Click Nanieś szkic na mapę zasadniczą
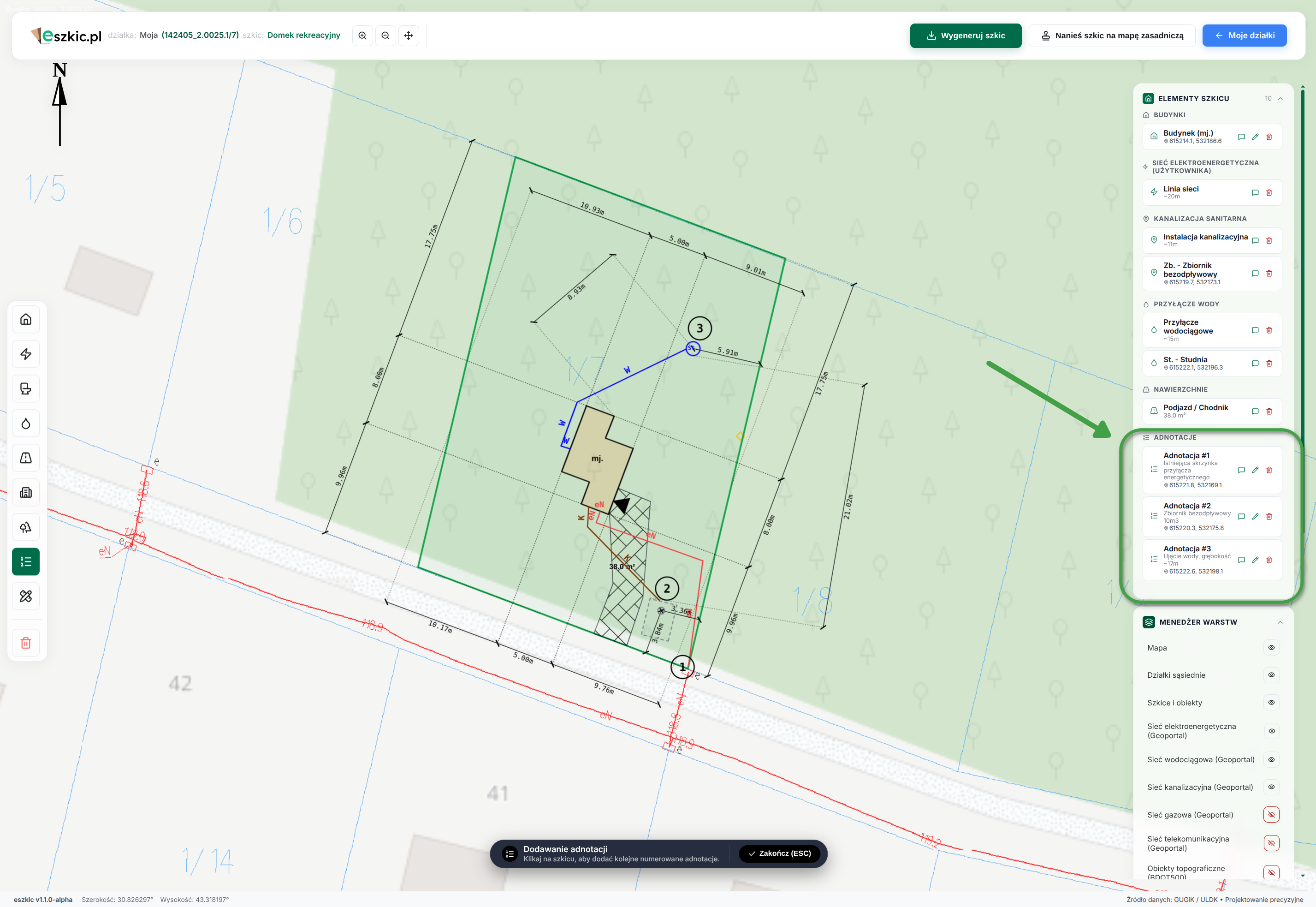This screenshot has width=1316, height=907. [1112, 36]
